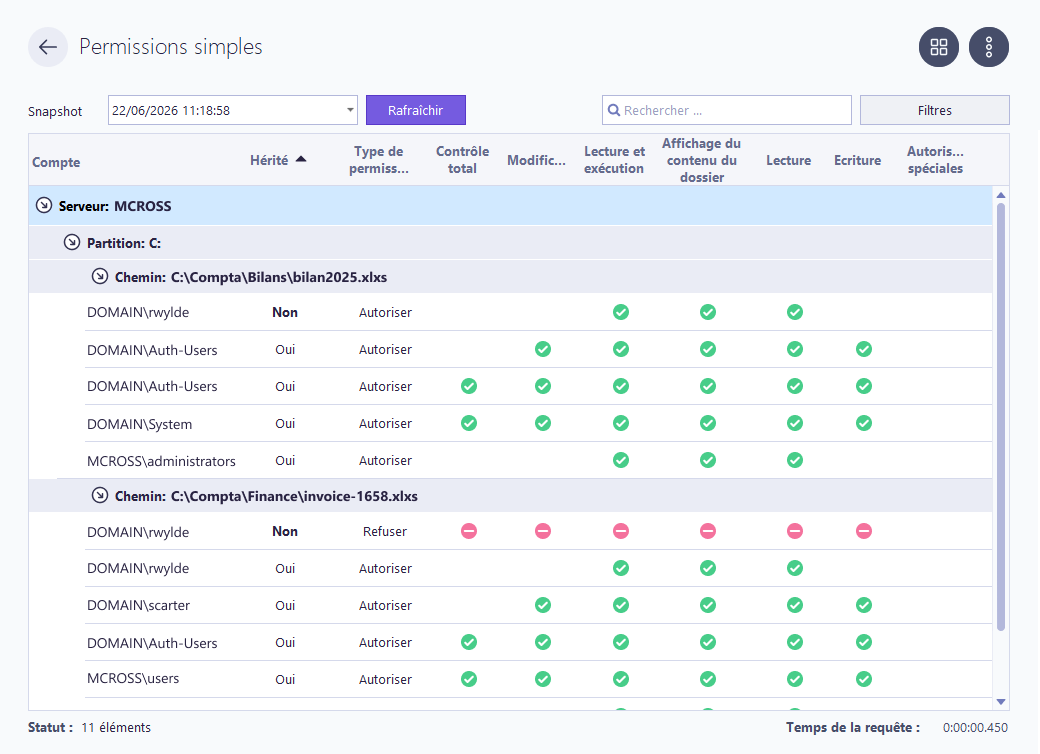The image size is (1040, 754).
Task: Click the Rafraîchir button
Action: (x=416, y=110)
